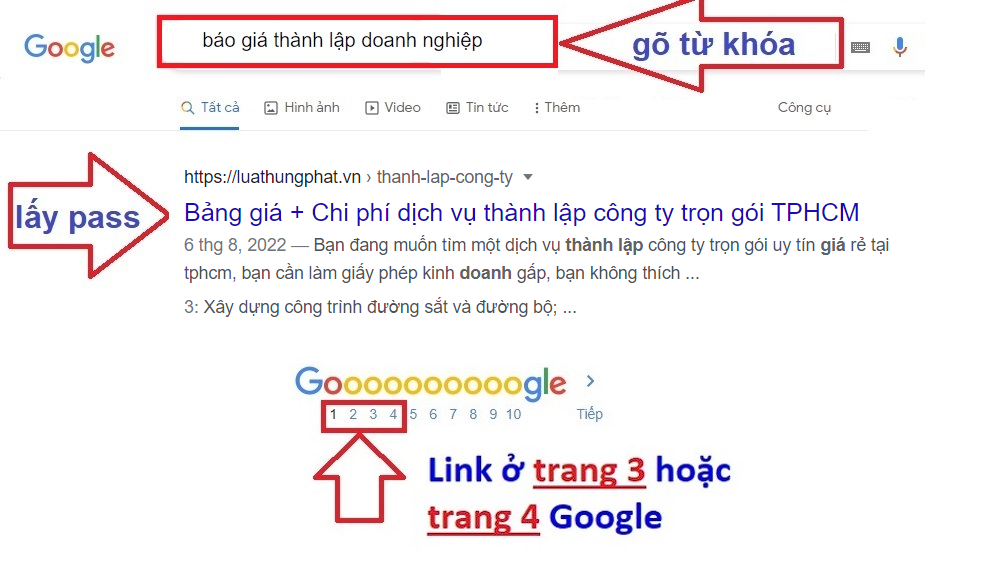
Task: Click the microphone voice search icon
Action: [x=900, y=47]
